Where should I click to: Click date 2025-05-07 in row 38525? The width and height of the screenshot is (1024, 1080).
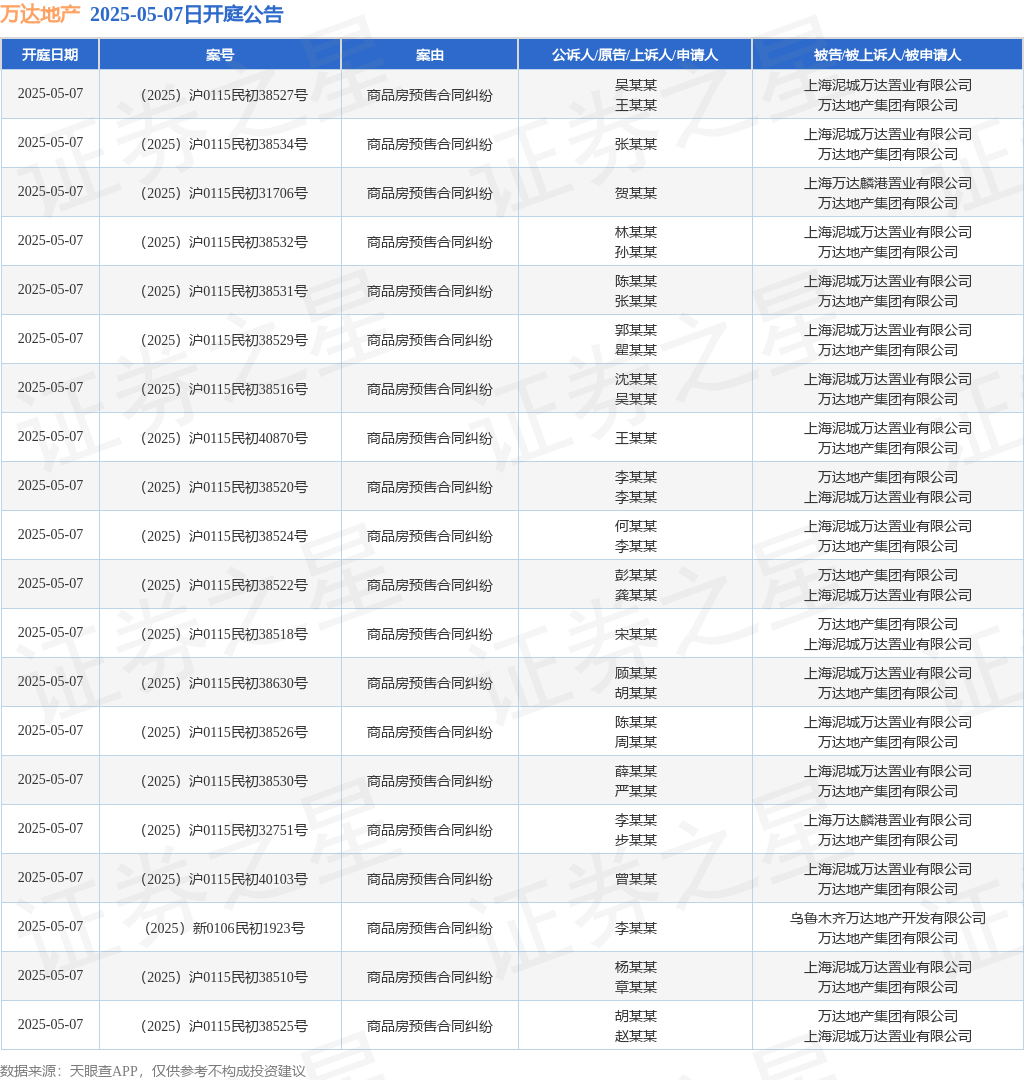point(50,1024)
